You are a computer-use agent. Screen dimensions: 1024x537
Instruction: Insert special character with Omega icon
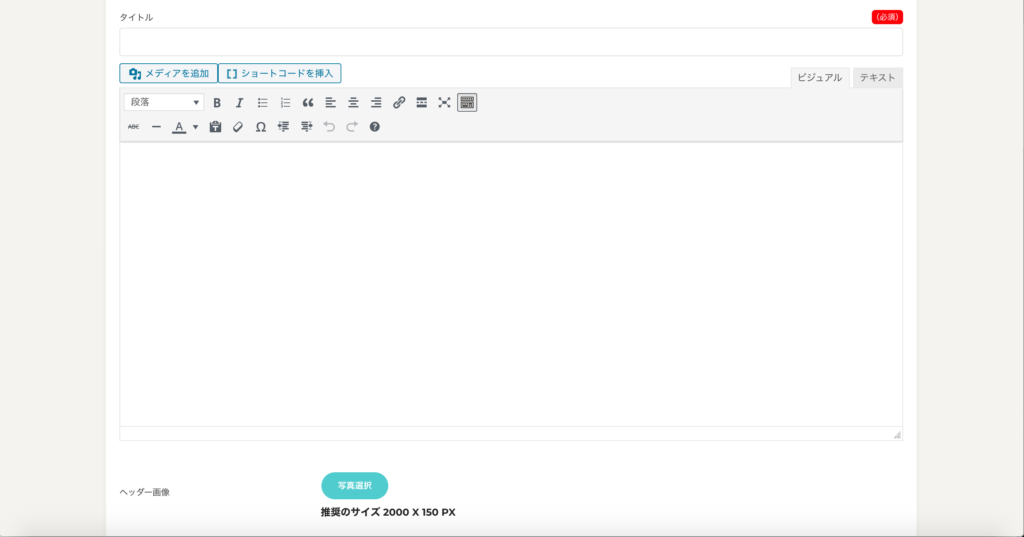pos(261,127)
